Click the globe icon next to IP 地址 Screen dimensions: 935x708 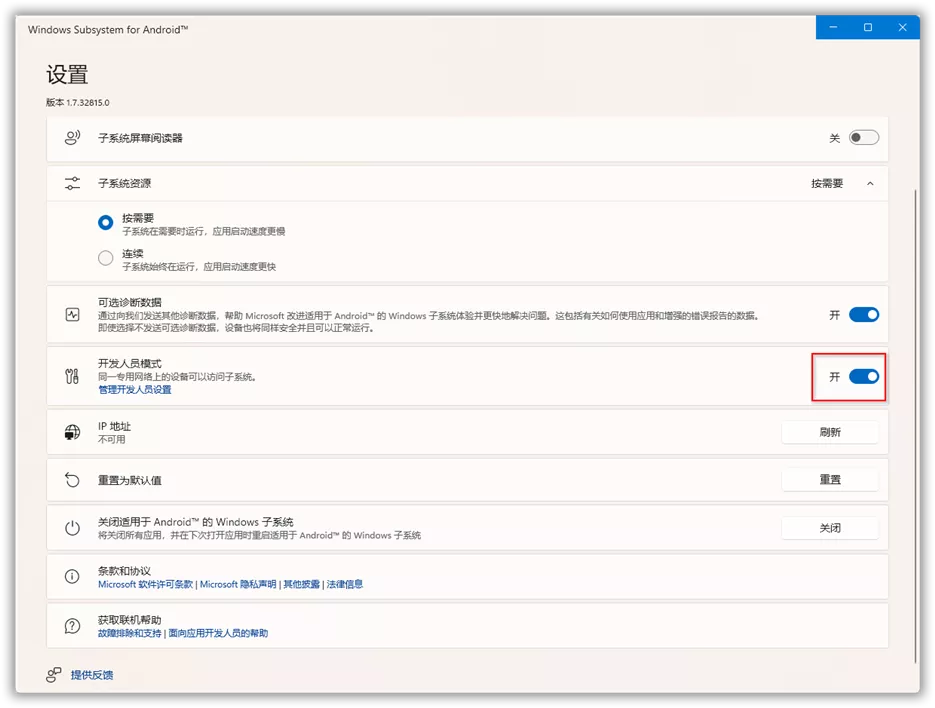(x=72, y=432)
